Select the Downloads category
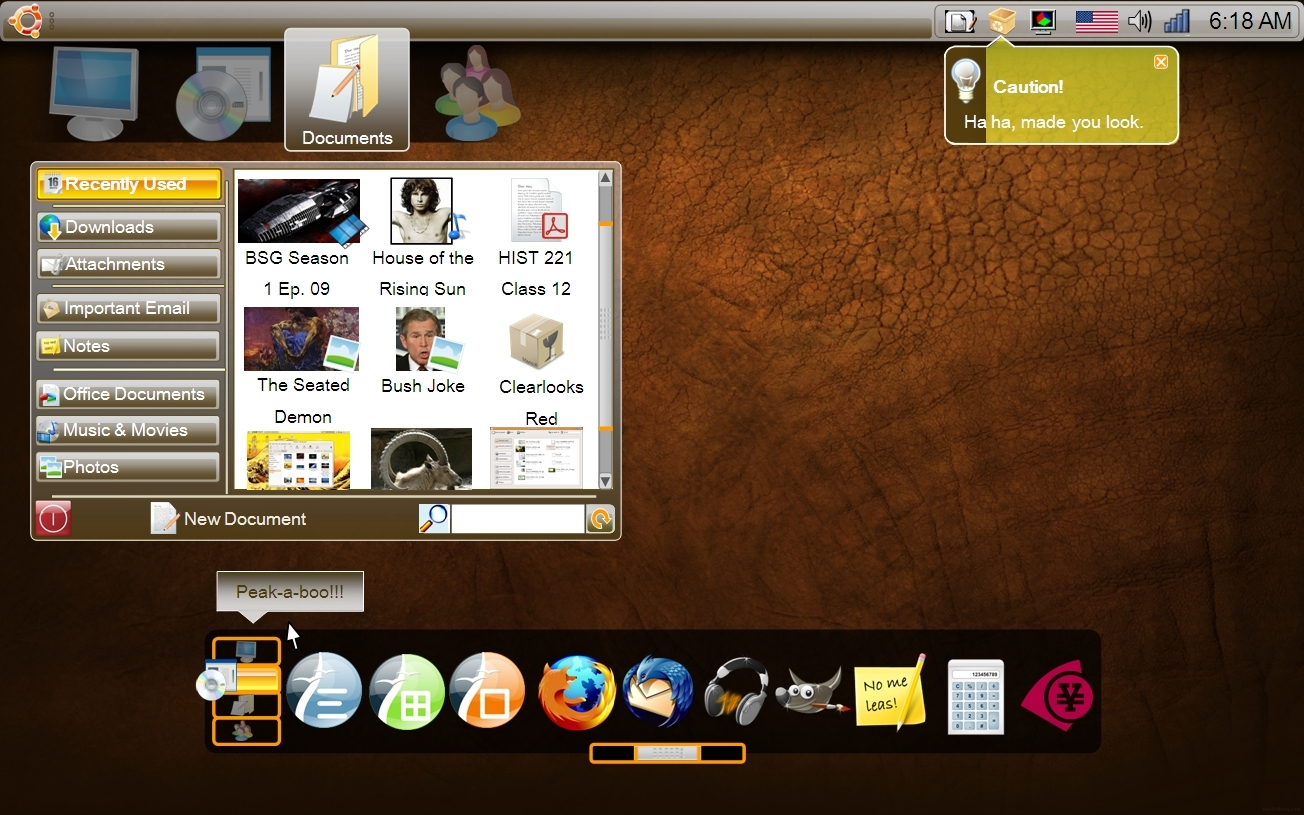Viewport: 1304px width, 815px height. [128, 227]
